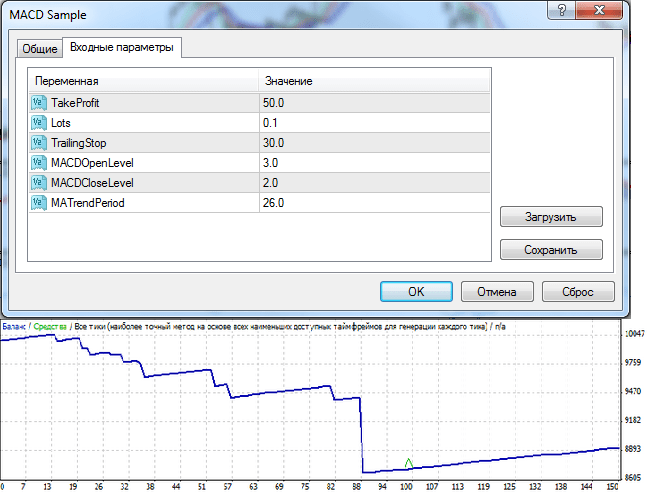Click the Lots variable name
This screenshot has height=500, width=649.
(61, 123)
